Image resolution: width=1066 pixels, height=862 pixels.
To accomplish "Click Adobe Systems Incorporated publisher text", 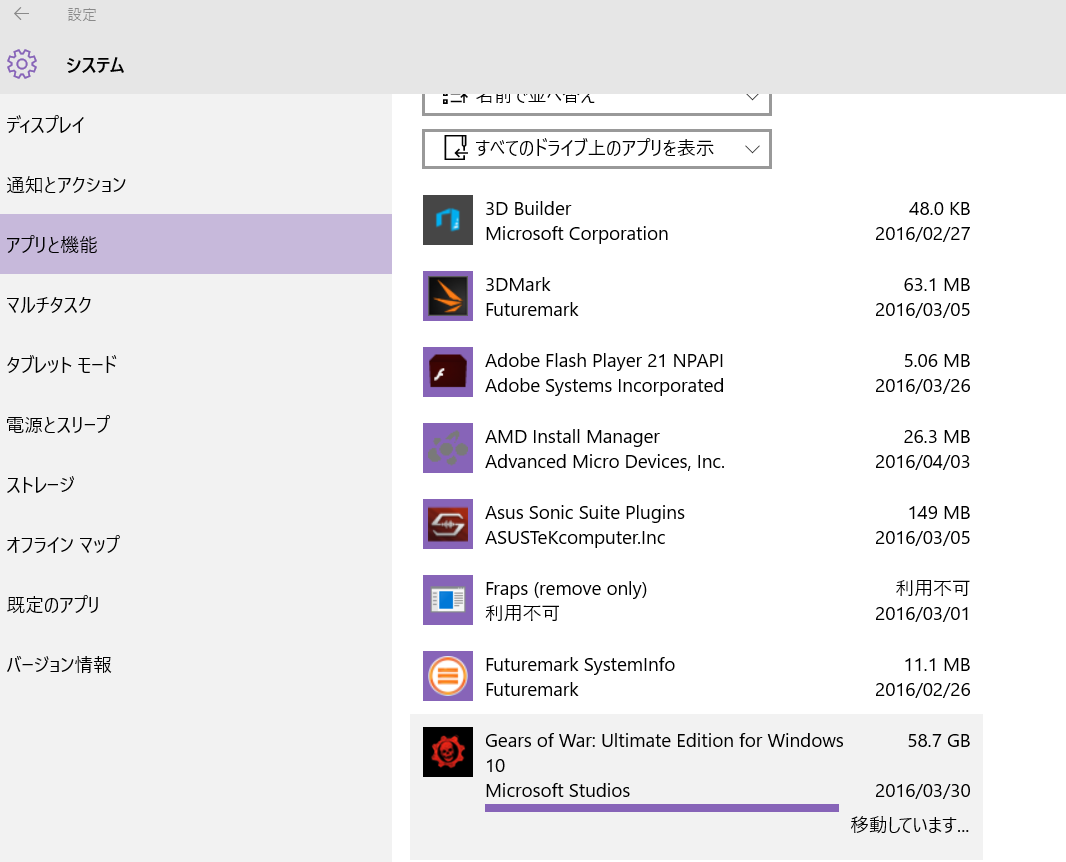I will point(604,385).
